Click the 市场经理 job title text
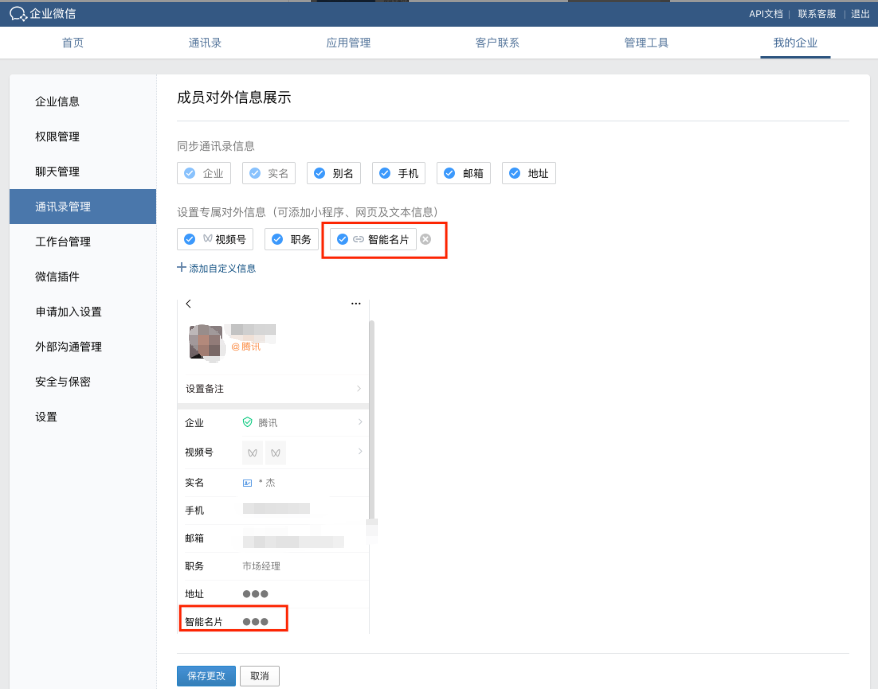The image size is (878, 689). pos(261,566)
